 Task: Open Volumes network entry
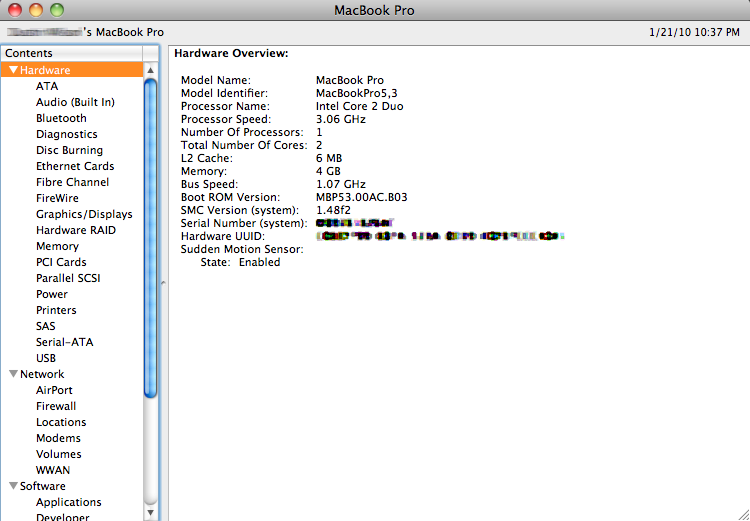click(58, 454)
